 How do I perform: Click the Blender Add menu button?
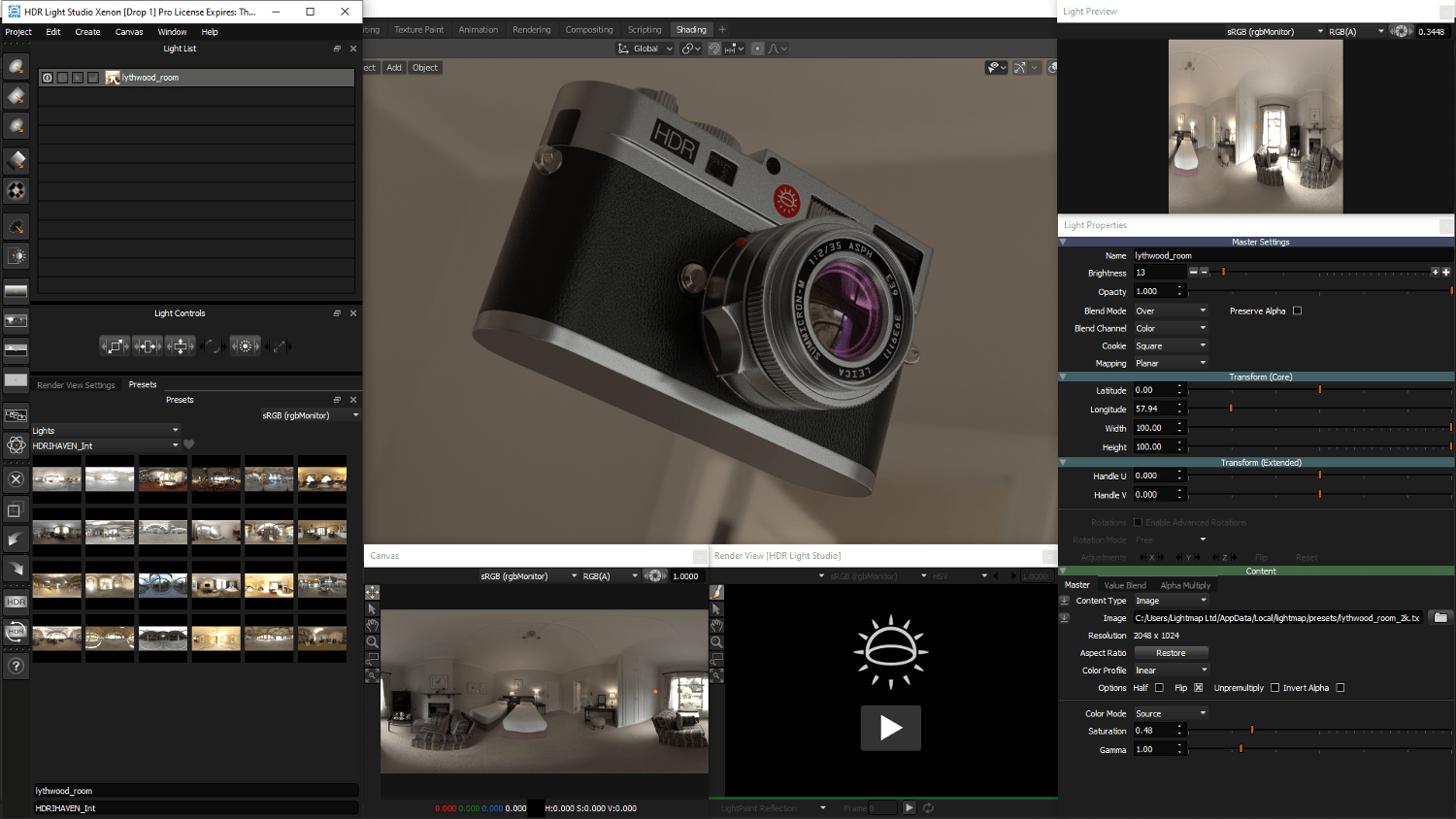coord(393,68)
